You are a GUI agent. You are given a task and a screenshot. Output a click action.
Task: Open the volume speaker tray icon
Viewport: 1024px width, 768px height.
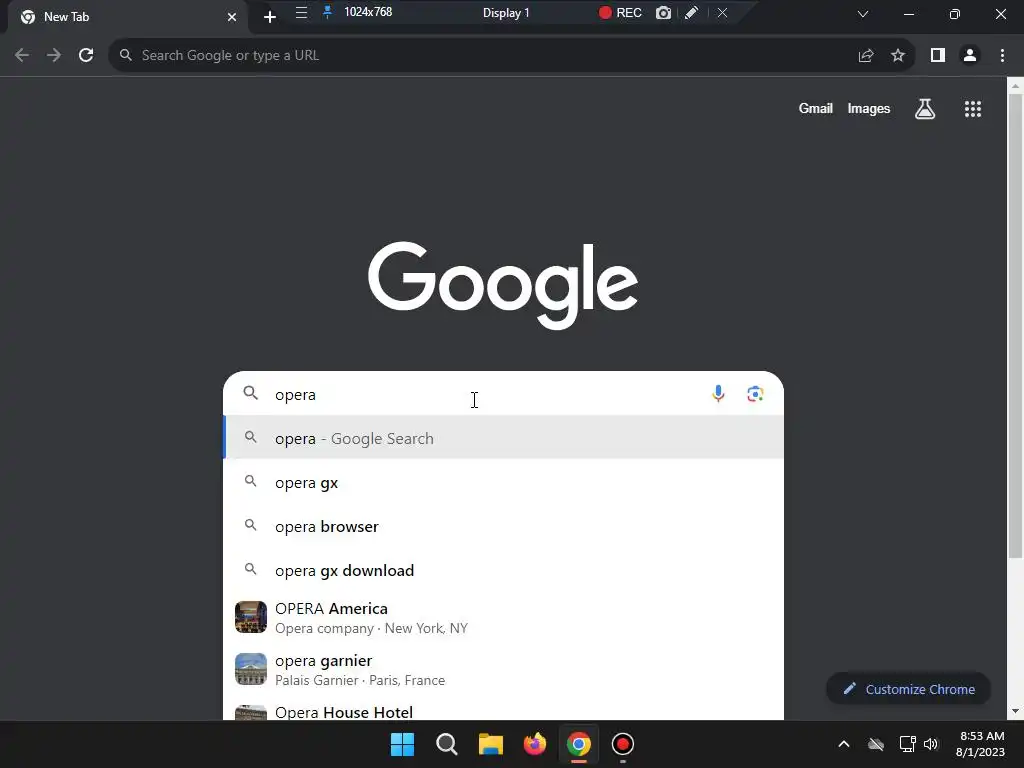click(x=931, y=744)
